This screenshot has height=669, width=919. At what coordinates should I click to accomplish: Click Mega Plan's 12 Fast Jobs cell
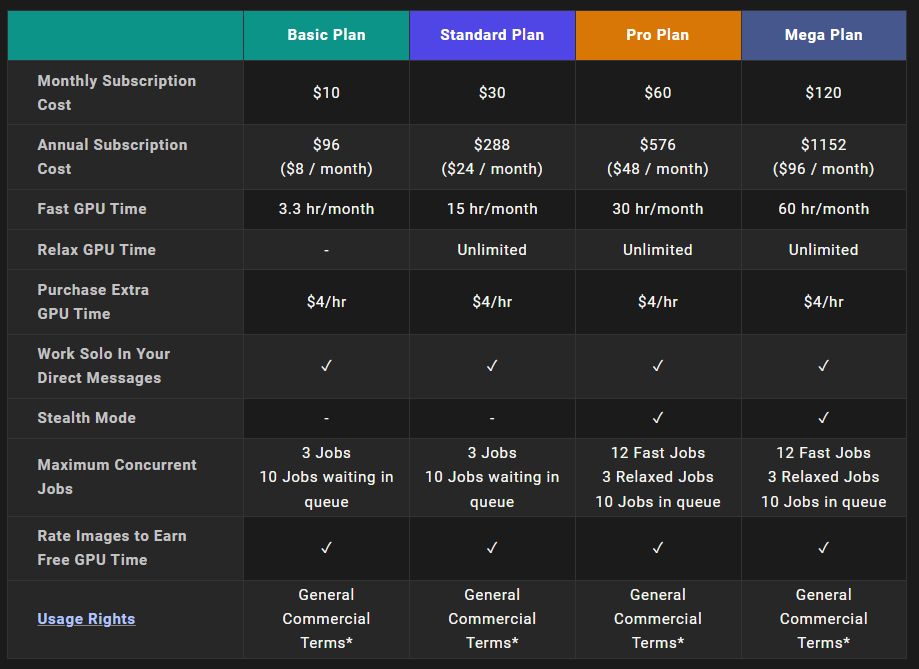click(x=823, y=477)
